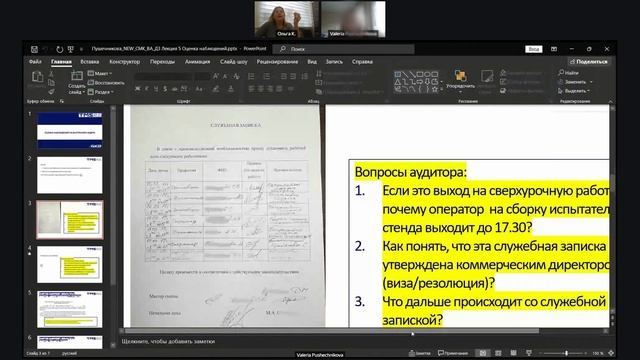Open the Справка tab

click(x=362, y=62)
